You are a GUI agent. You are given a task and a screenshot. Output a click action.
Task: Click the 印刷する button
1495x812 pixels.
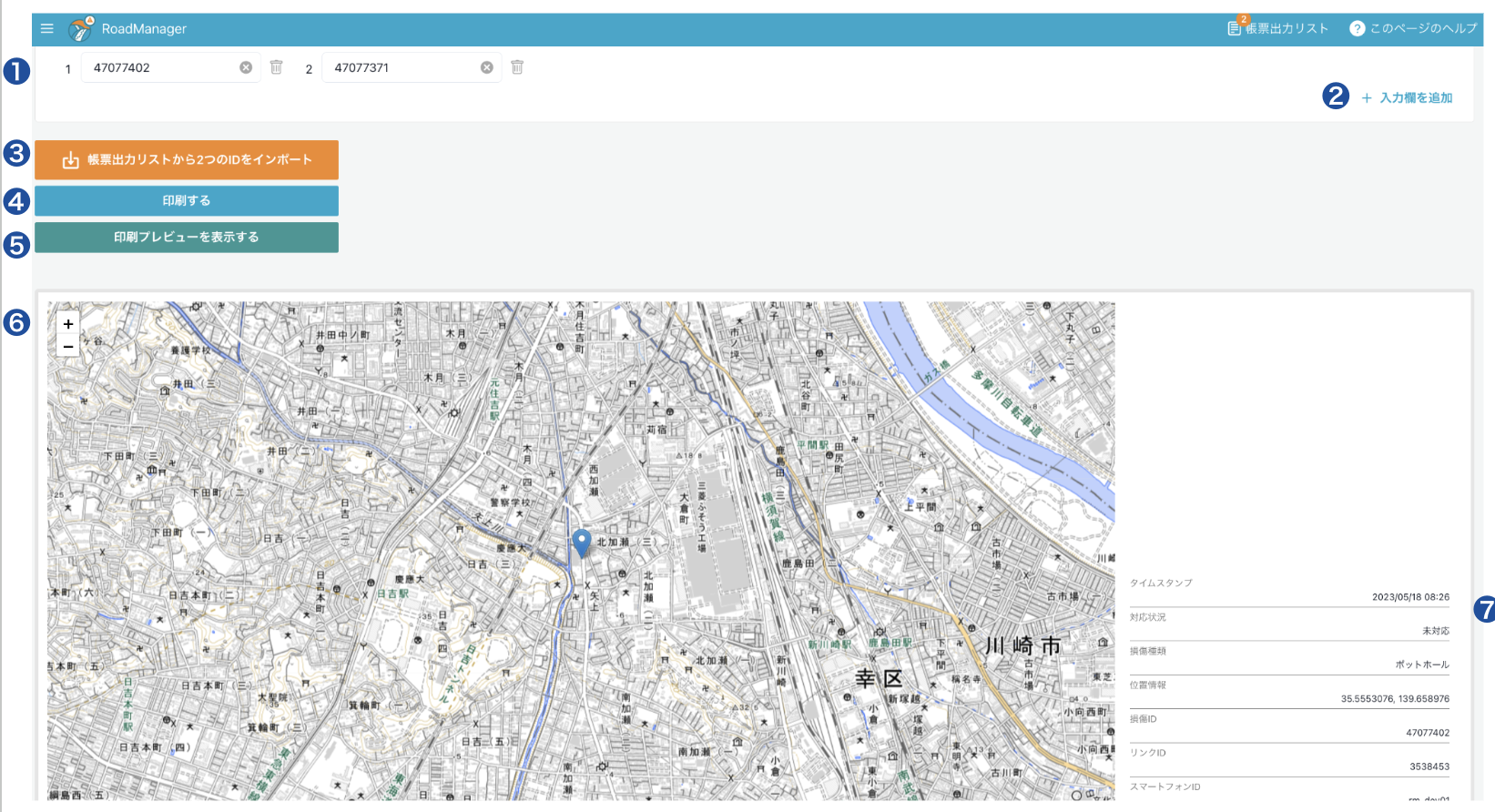187,200
